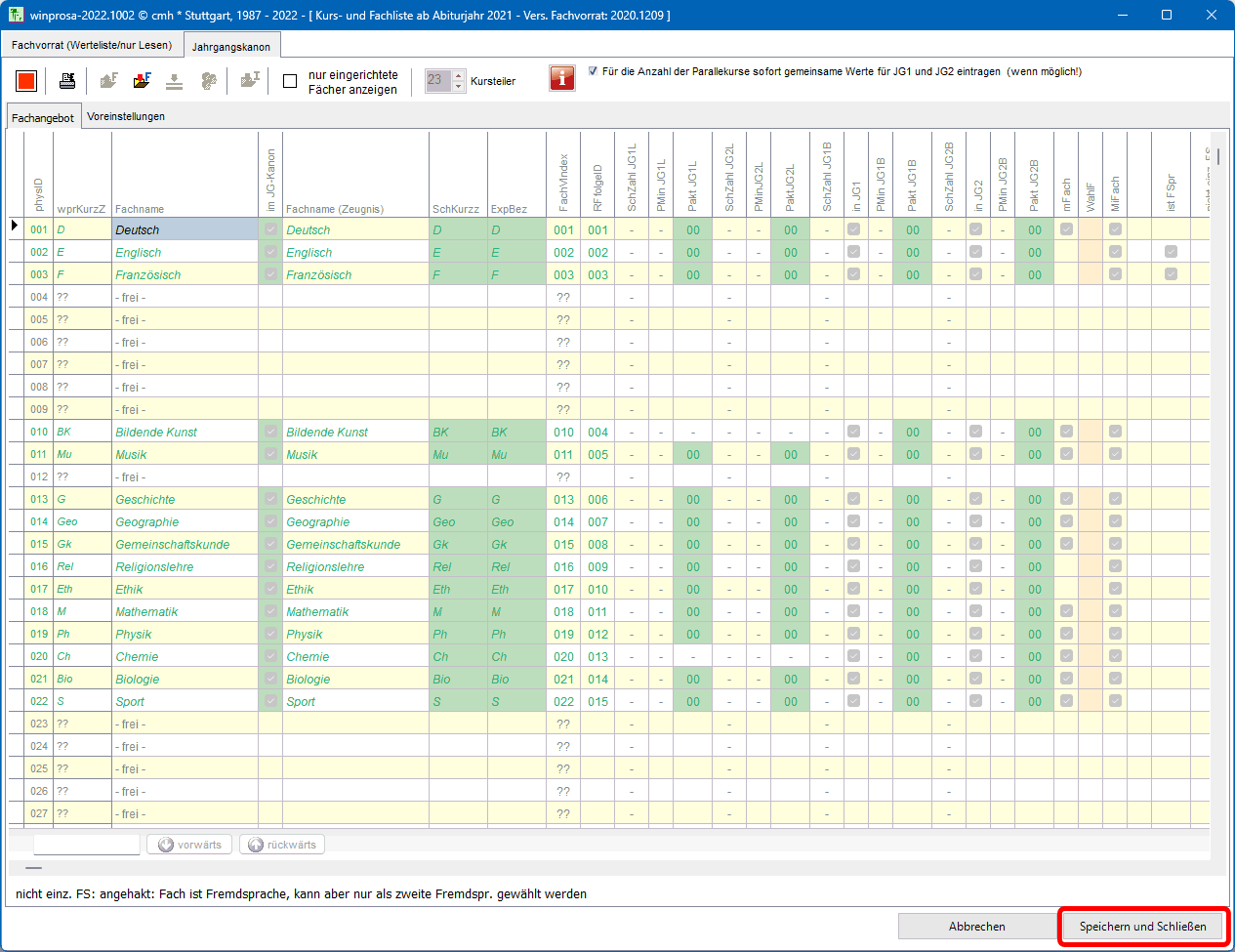
Task: Toggle 'im JG-Kanon' checkbox for Deutsch
Action: pyautogui.click(x=270, y=229)
